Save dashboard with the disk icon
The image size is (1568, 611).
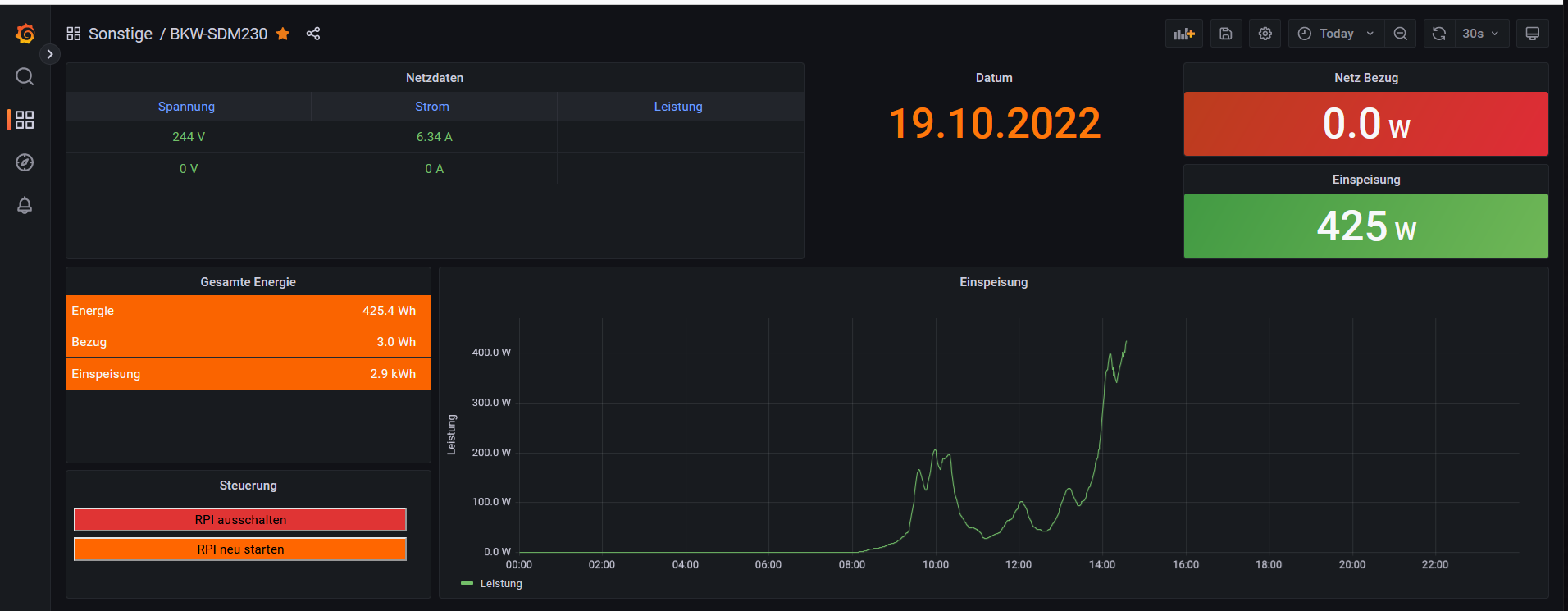(x=1225, y=34)
